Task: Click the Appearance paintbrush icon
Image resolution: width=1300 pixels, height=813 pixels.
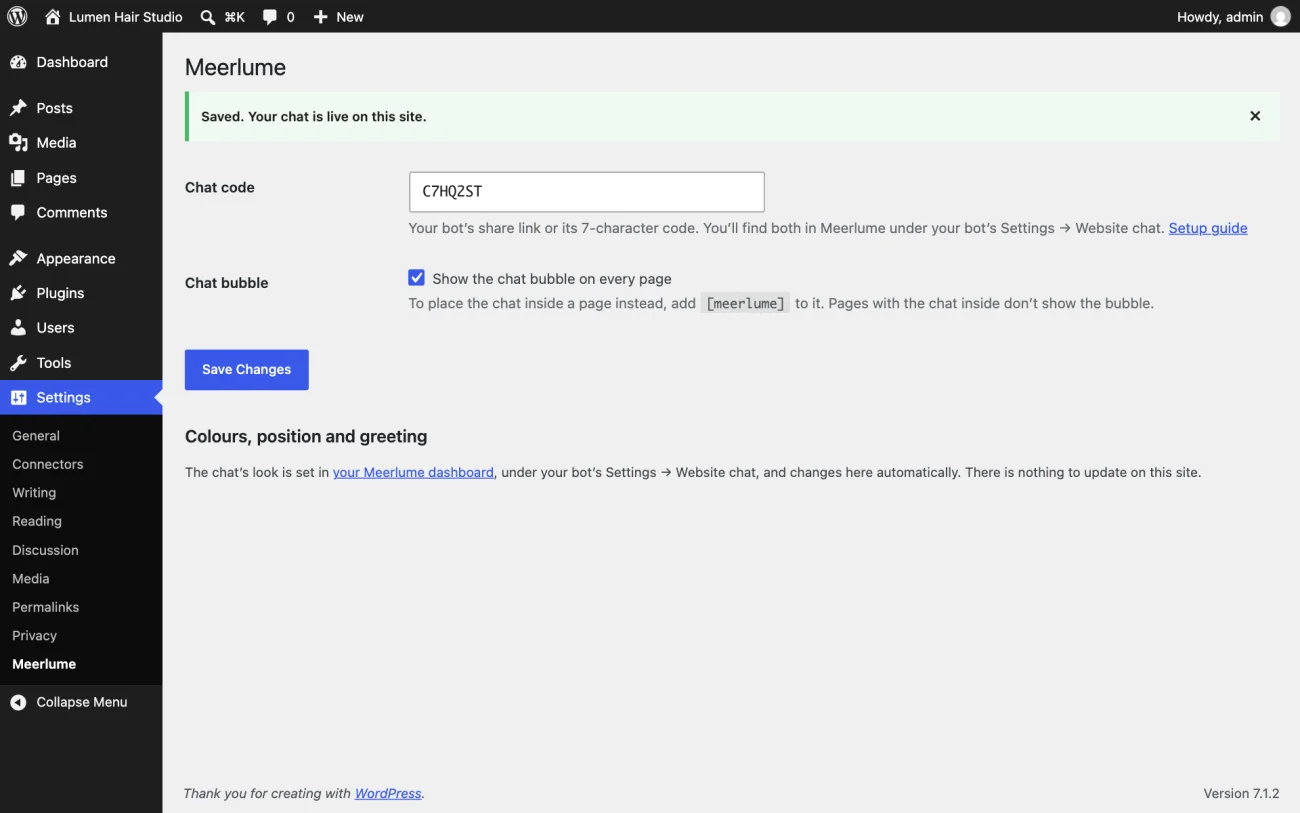Action: (18, 258)
